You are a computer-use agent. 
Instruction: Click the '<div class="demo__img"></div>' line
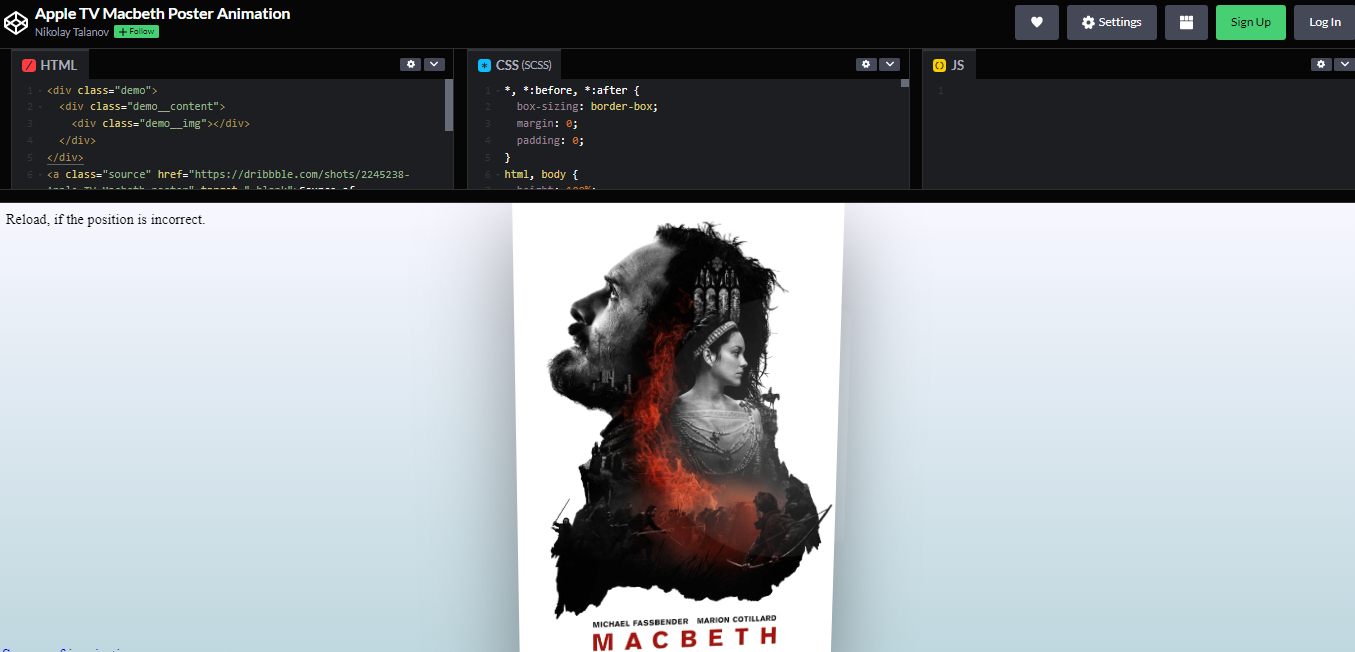(160, 124)
